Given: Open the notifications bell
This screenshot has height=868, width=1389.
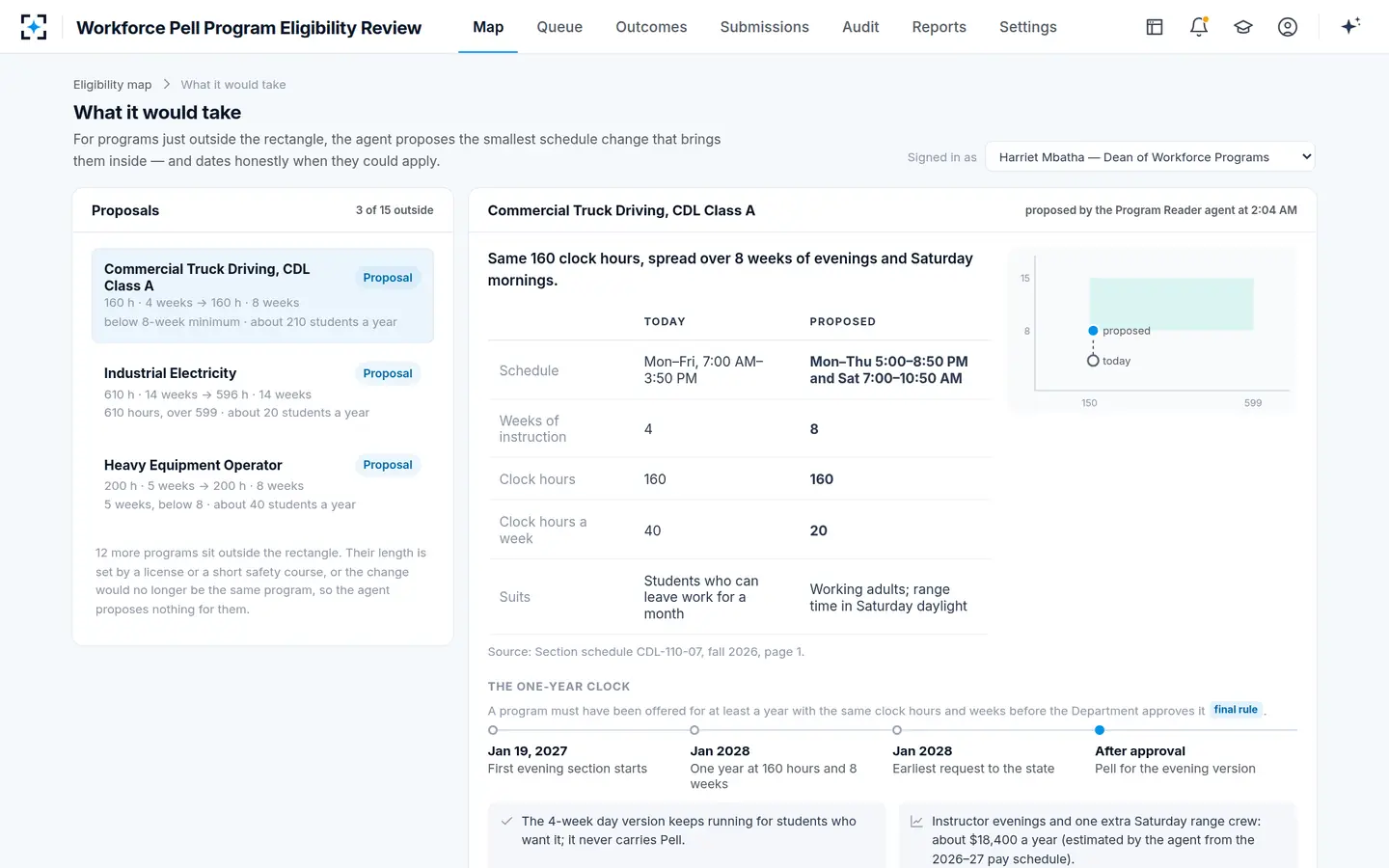Looking at the screenshot, I should 1199,27.
